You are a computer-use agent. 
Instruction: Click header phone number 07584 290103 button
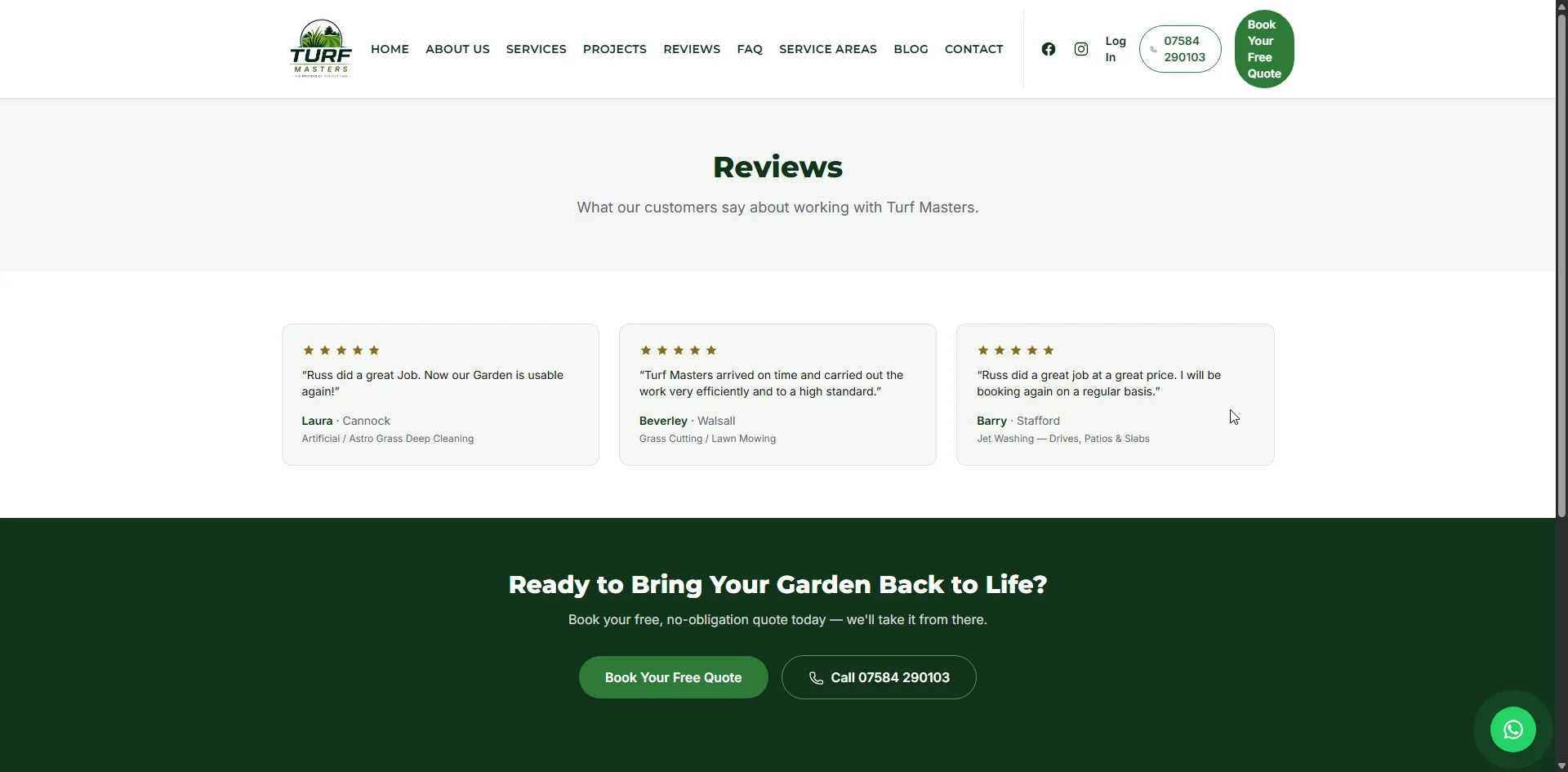1180,49
